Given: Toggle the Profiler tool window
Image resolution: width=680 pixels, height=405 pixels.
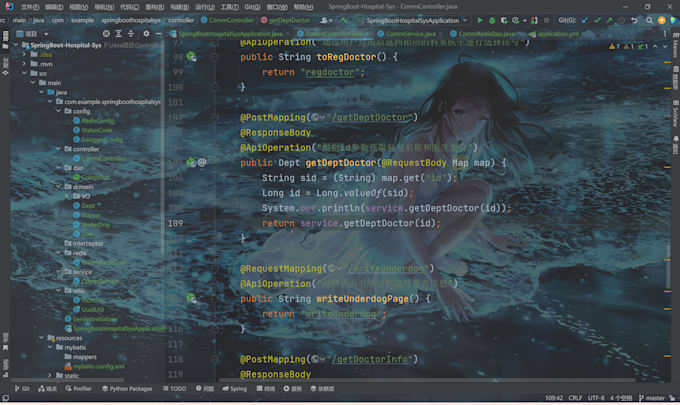Looking at the screenshot, I should pos(78,389).
